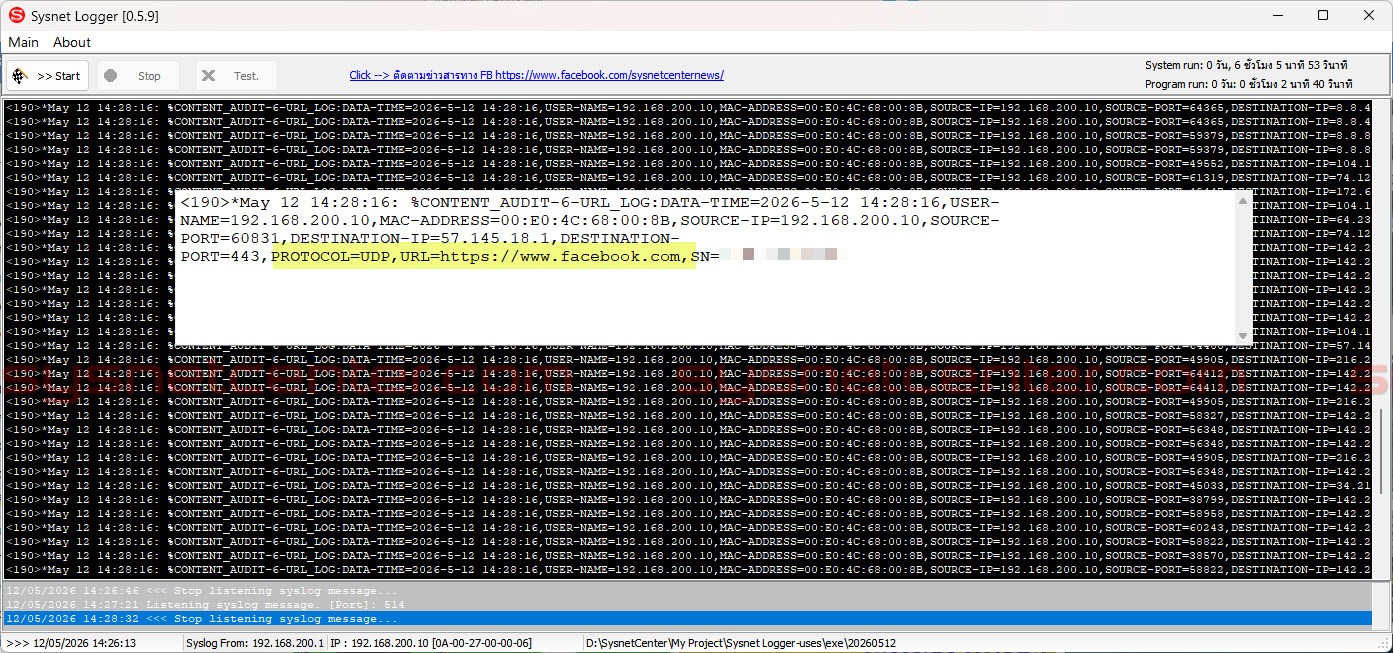Click the detail box scroll-up arrow
This screenshot has width=1393, height=653.
1244,201
